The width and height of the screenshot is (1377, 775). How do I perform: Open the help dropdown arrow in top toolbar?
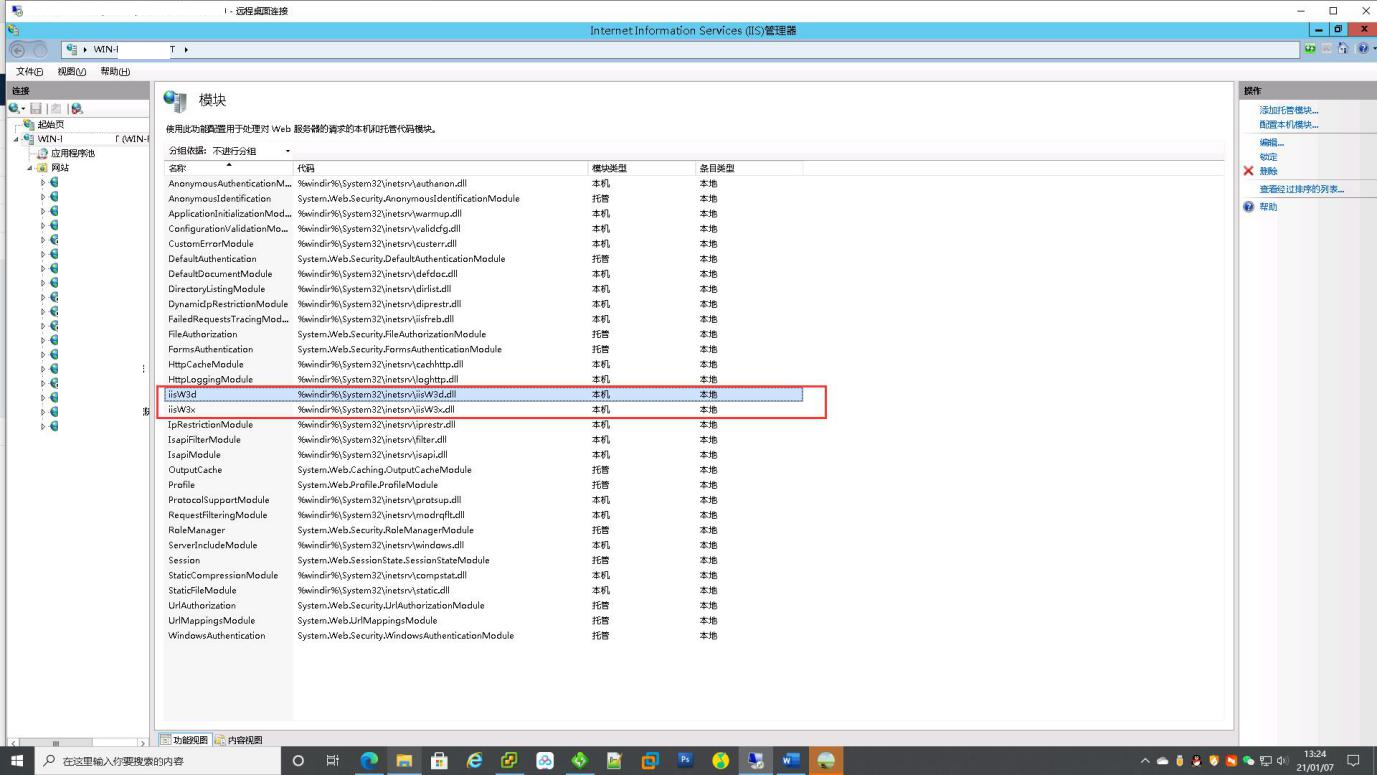1374,49
